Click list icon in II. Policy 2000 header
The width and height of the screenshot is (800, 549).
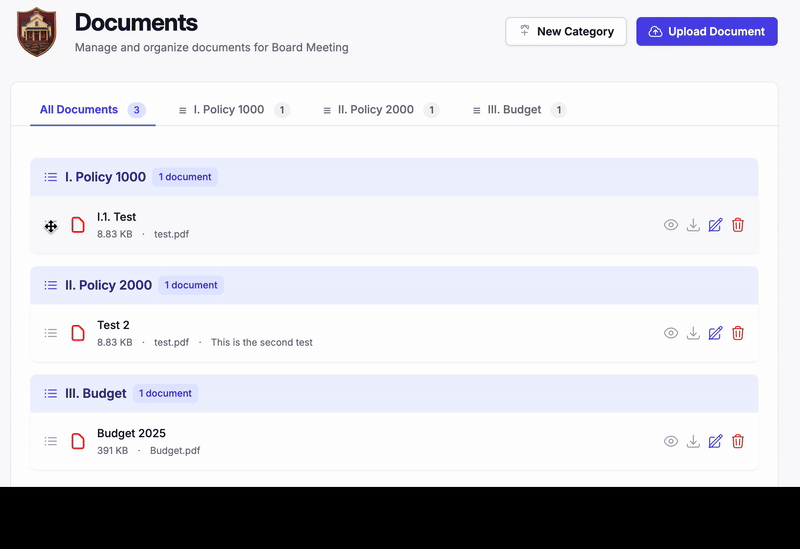(x=51, y=285)
